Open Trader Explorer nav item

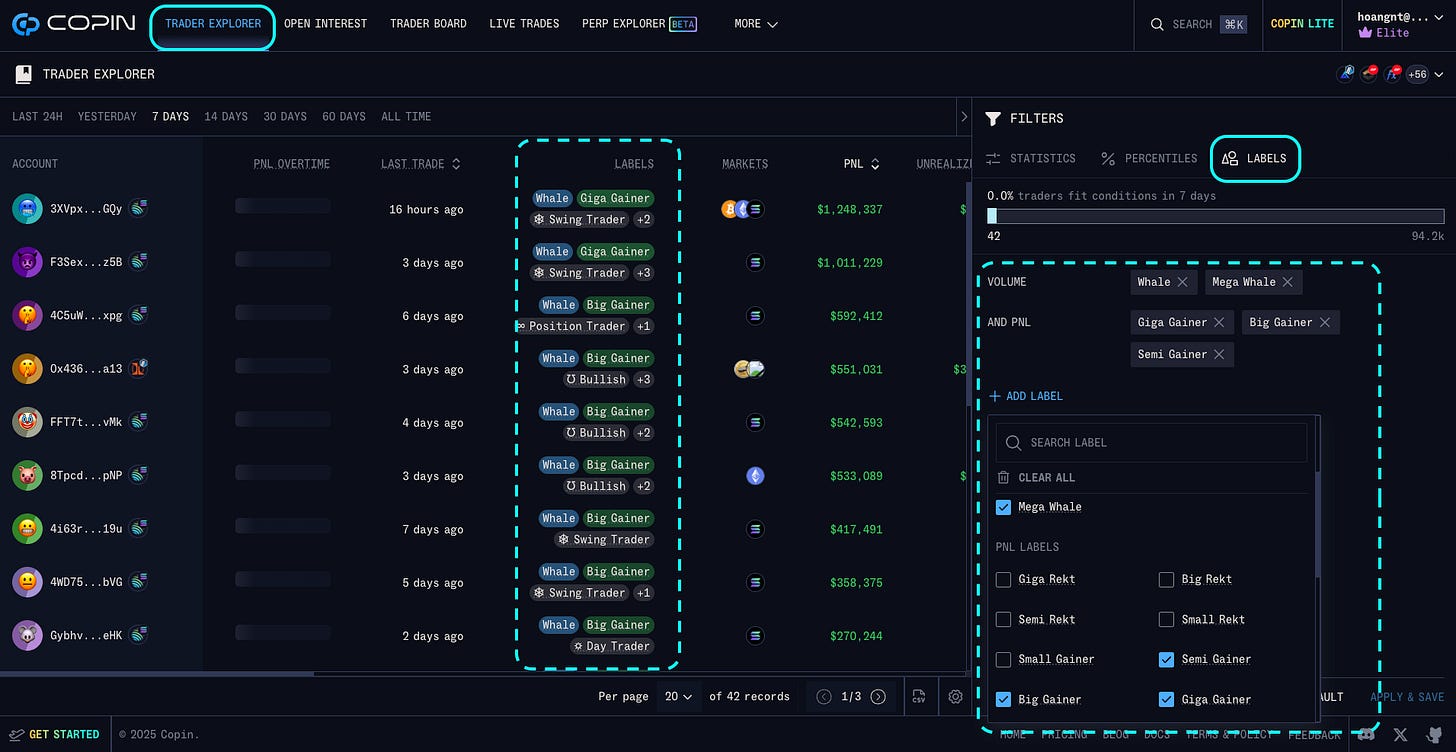click(213, 24)
